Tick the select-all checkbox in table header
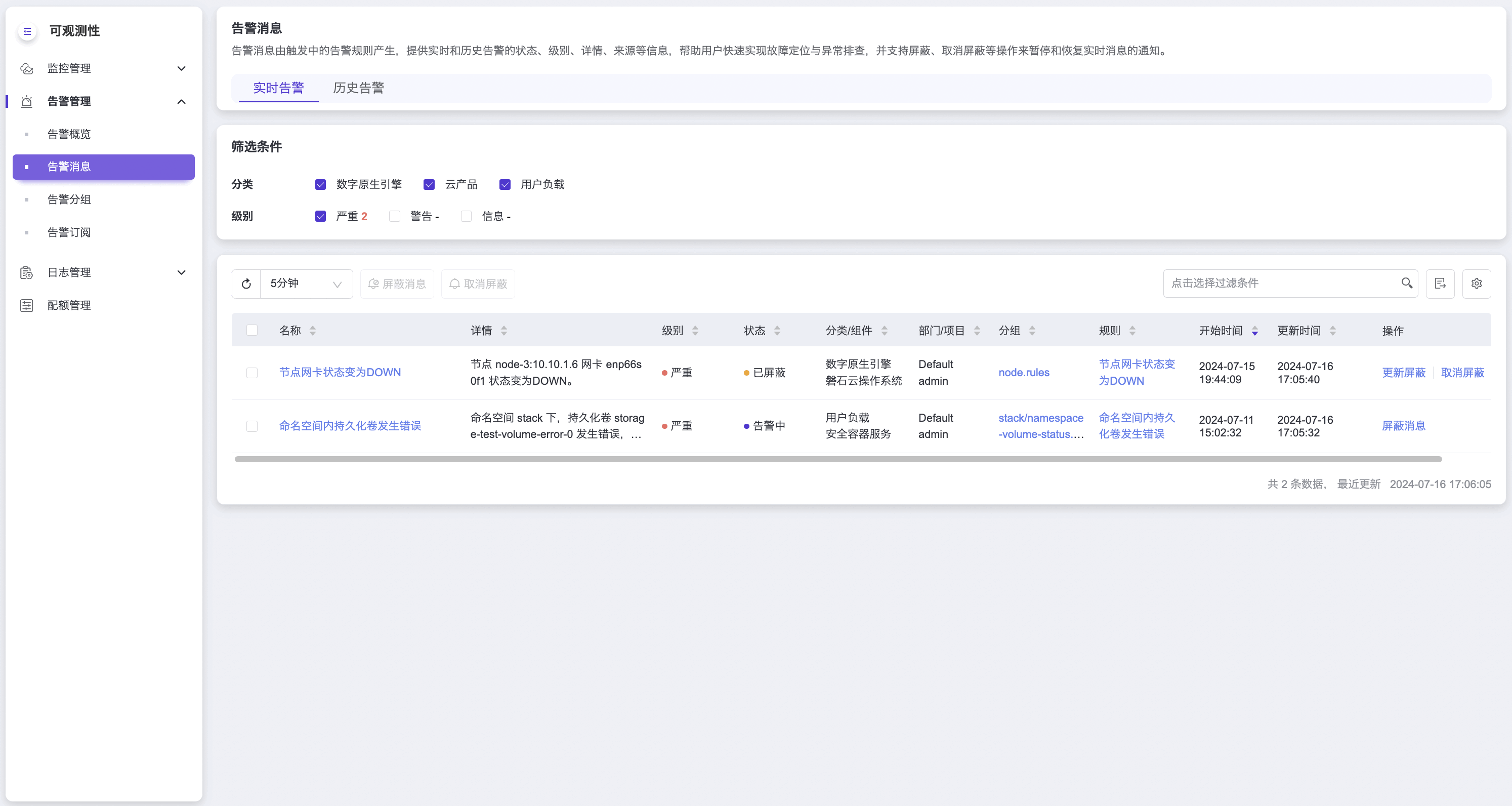The image size is (1512, 806). tap(252, 330)
